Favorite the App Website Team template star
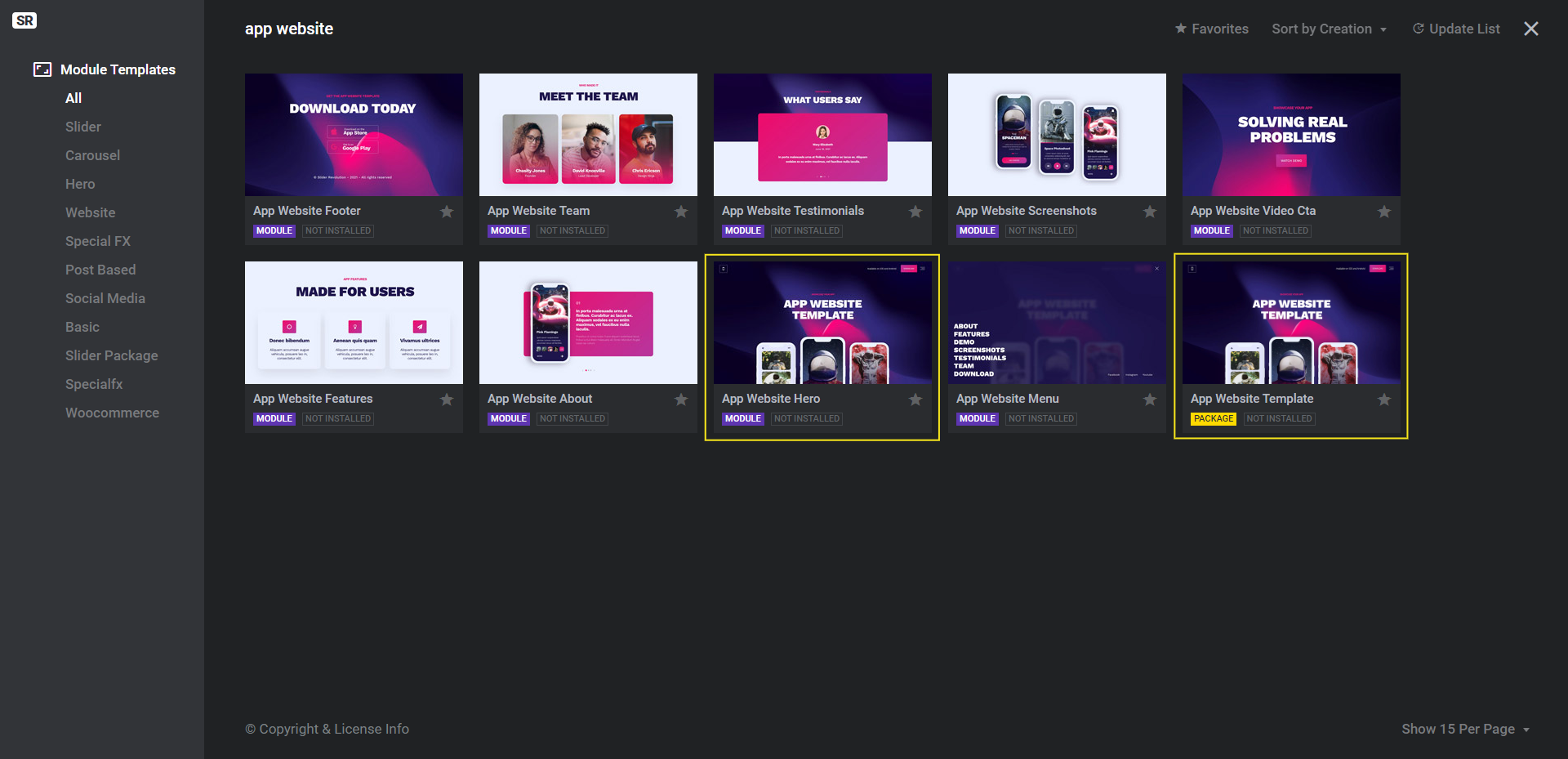Viewport: 1568px width, 759px height. click(x=681, y=212)
